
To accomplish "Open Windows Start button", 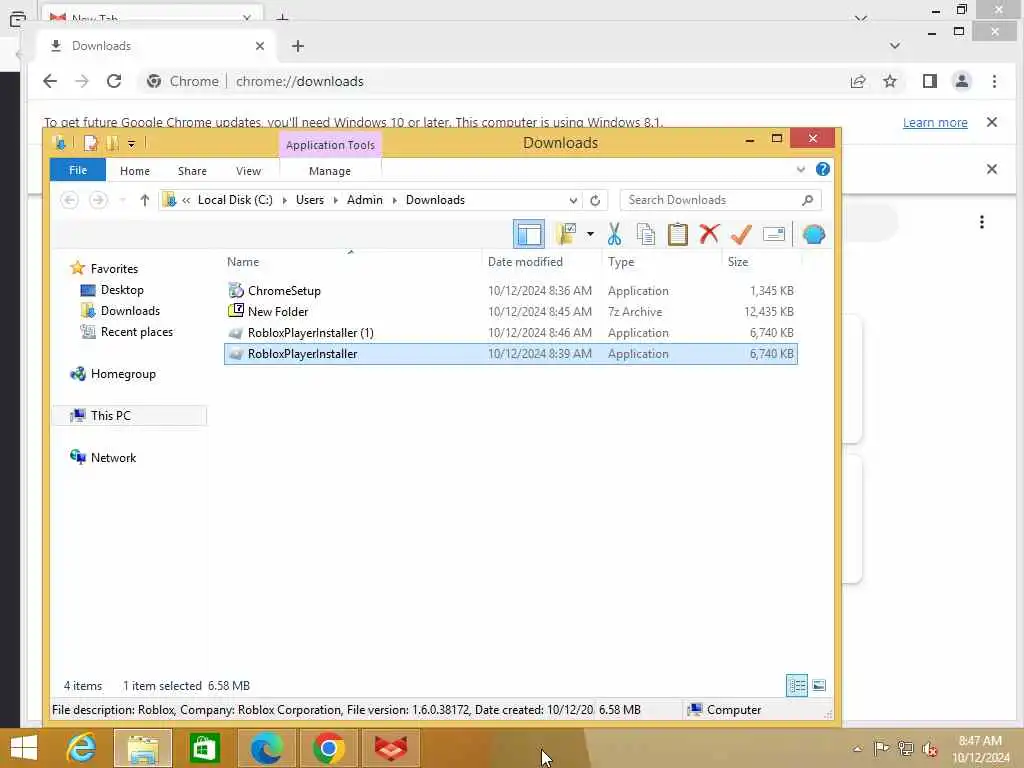I will (x=24, y=748).
